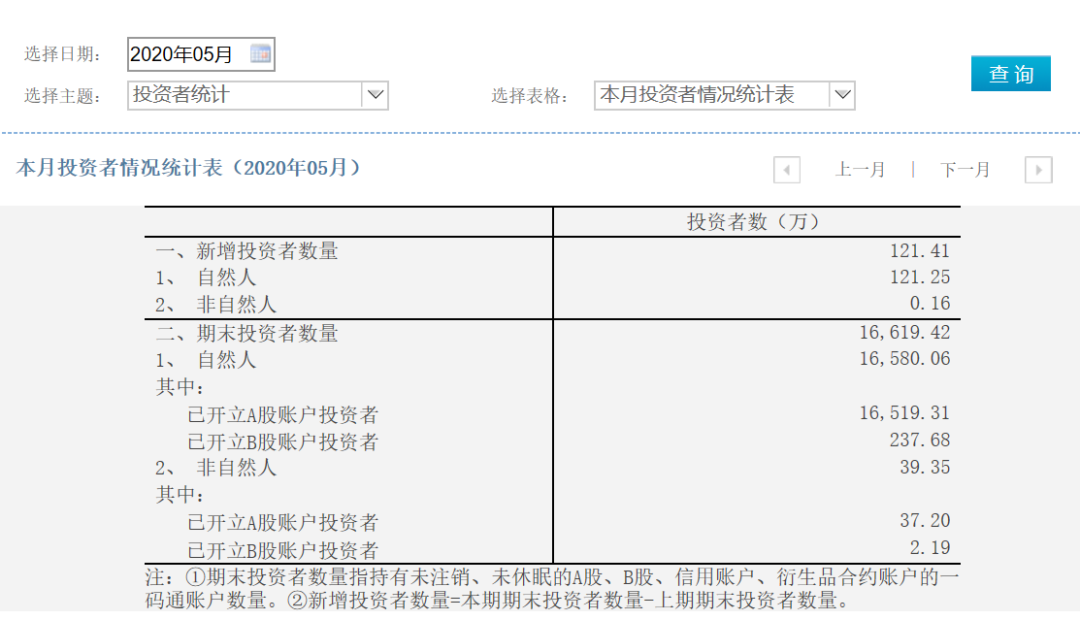
Task: Click the left arrow paging icon
Action: [x=787, y=169]
